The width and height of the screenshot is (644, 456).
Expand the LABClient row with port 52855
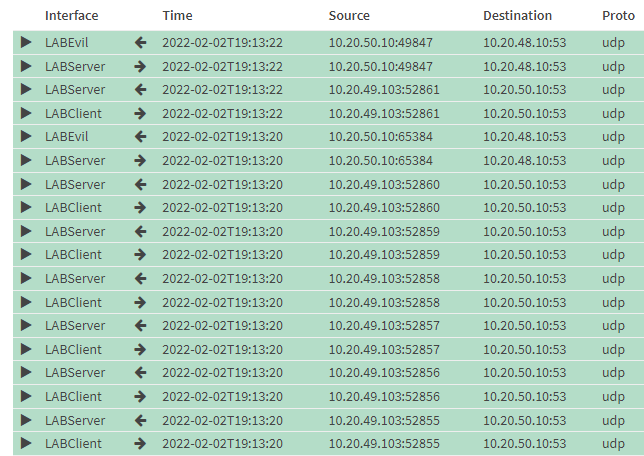click(x=26, y=443)
